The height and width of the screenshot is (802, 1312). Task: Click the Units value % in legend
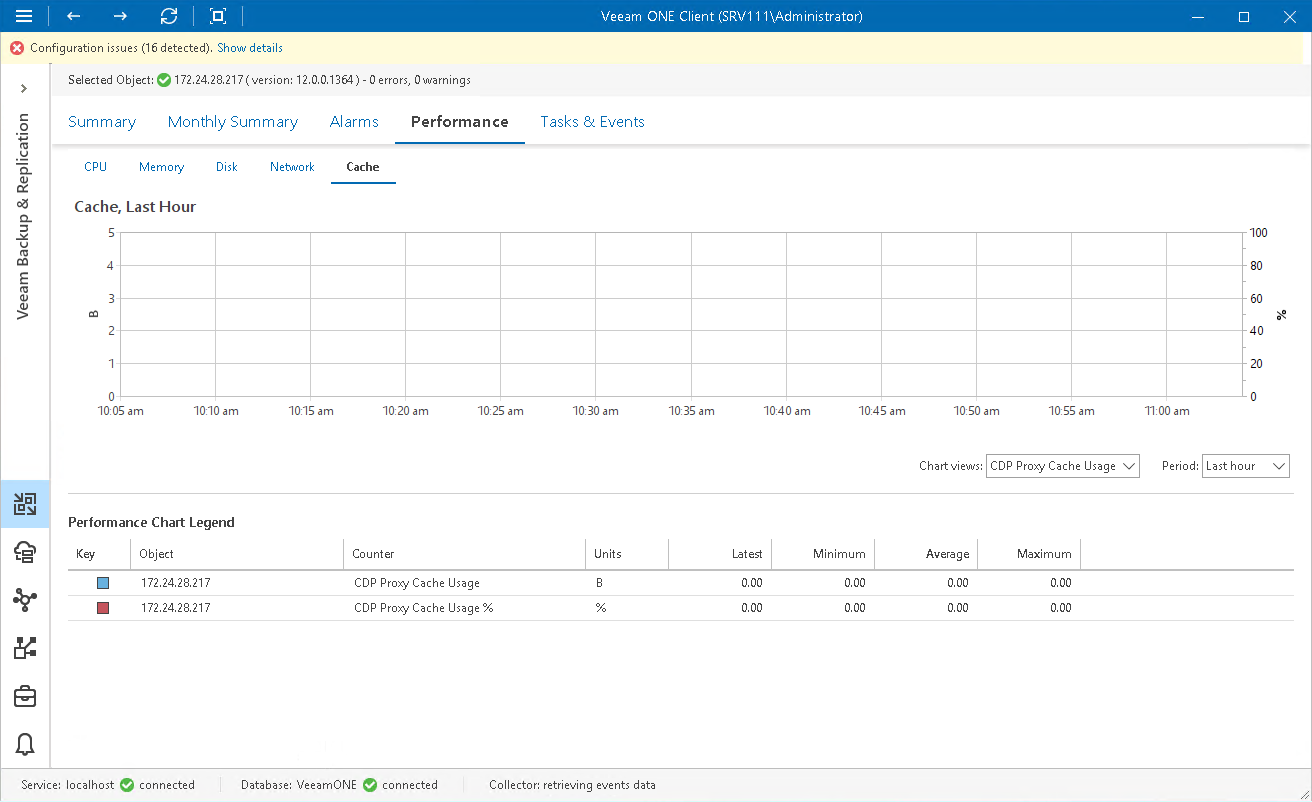pyautogui.click(x=600, y=608)
